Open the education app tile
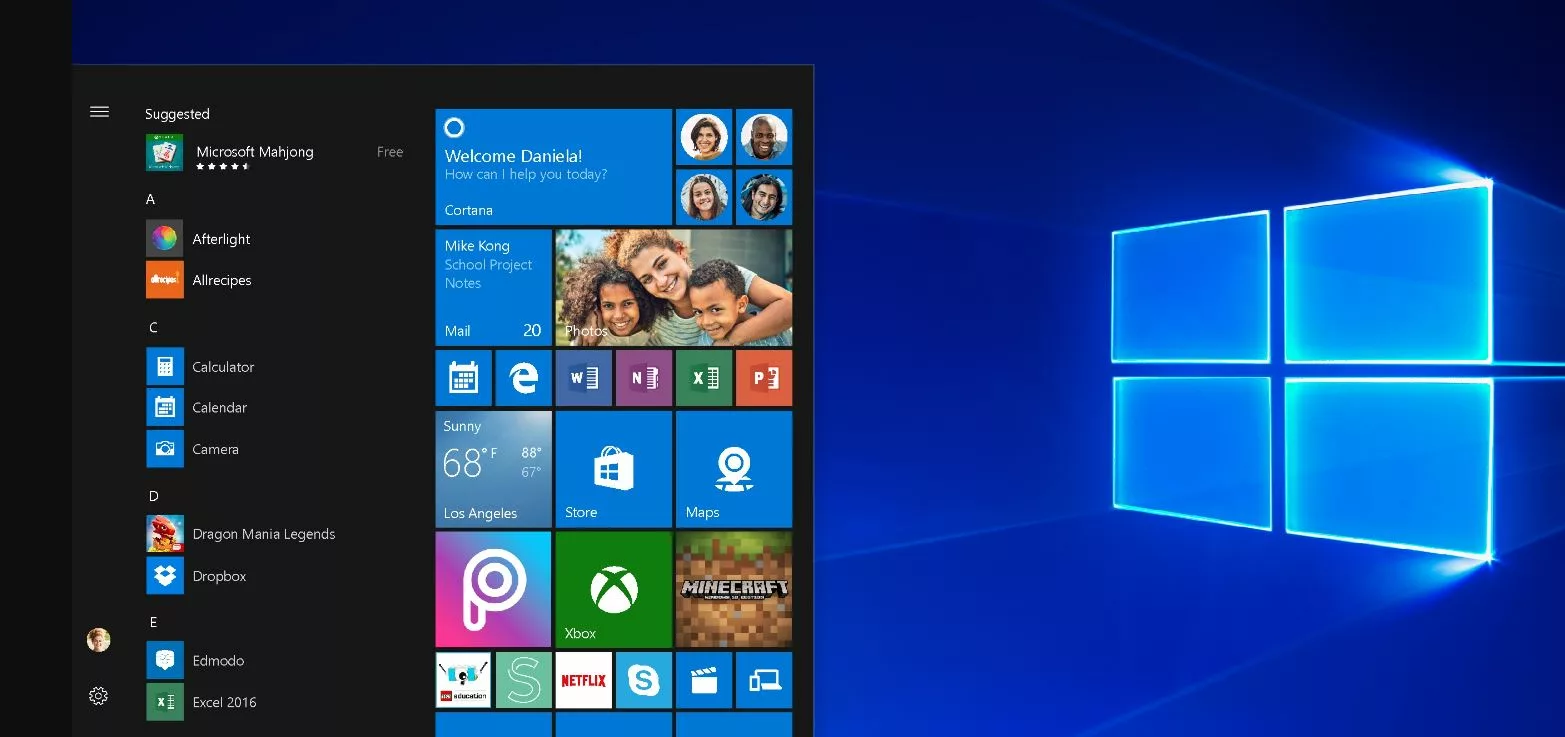1565x737 pixels. click(x=463, y=680)
